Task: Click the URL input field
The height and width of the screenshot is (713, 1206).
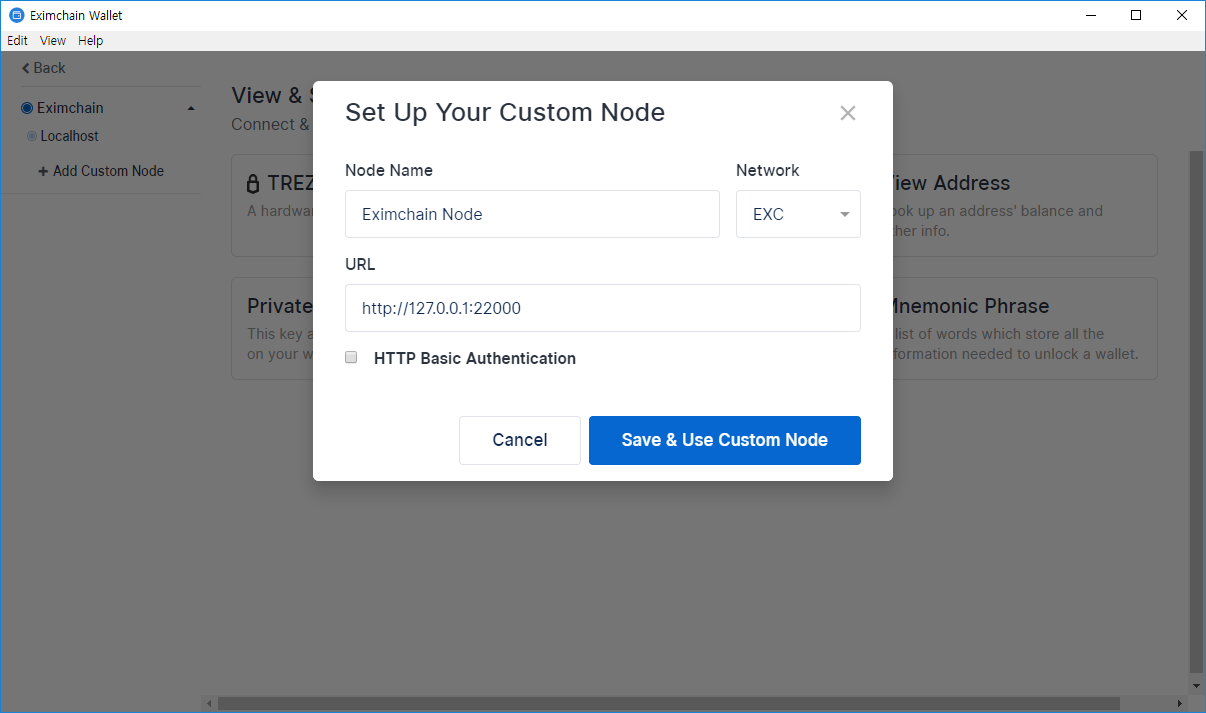Action: 602,308
